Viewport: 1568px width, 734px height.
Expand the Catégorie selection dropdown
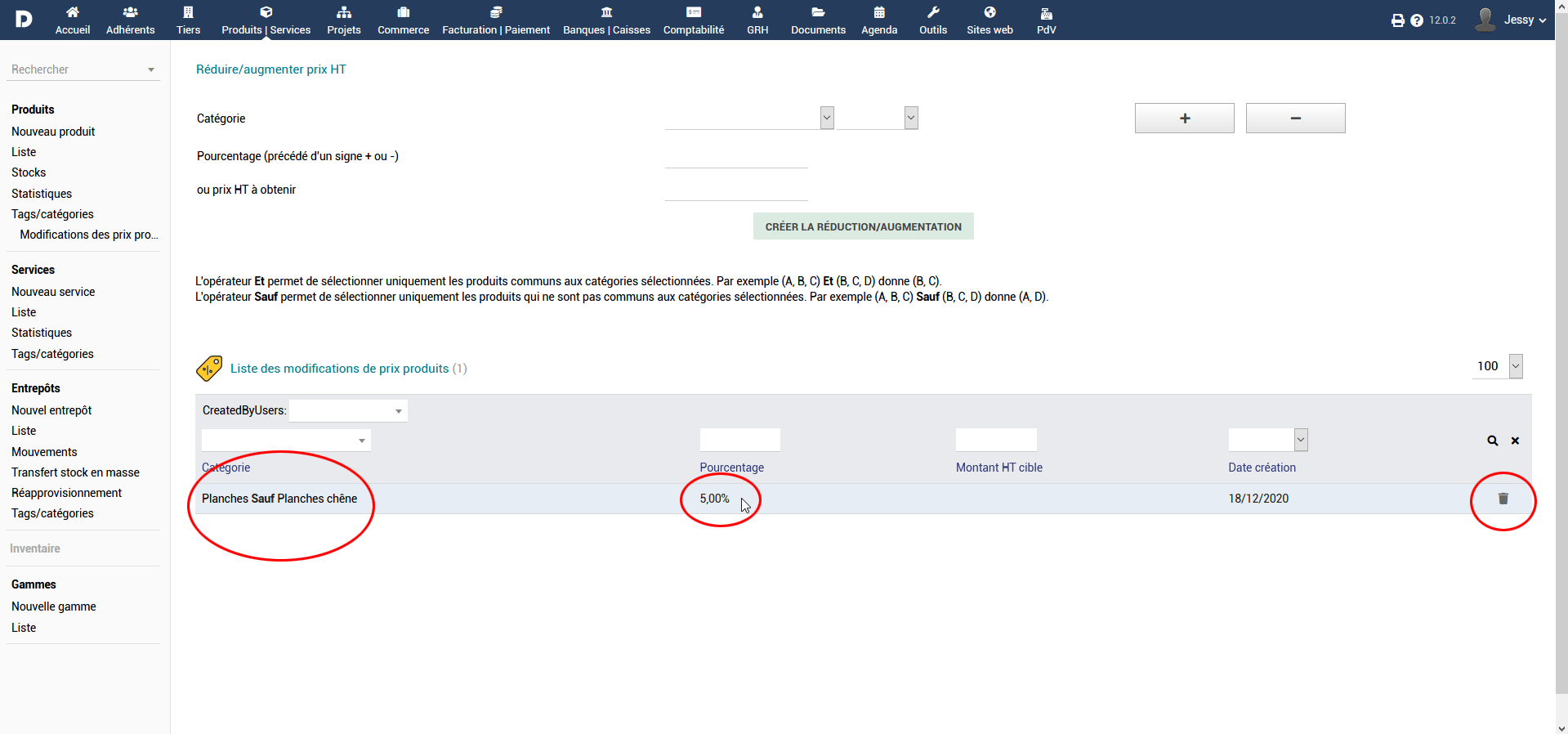pyautogui.click(x=826, y=118)
